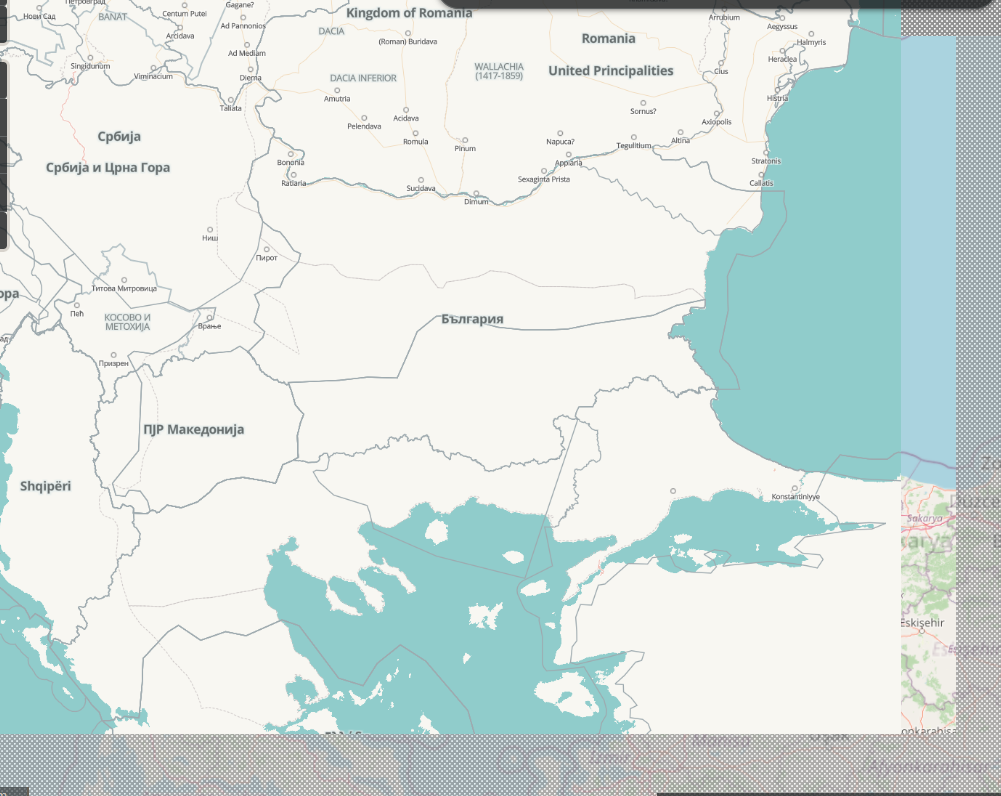Image resolution: width=1001 pixels, height=796 pixels.
Task: Click the Shqipëri region label
Action: pos(46,485)
